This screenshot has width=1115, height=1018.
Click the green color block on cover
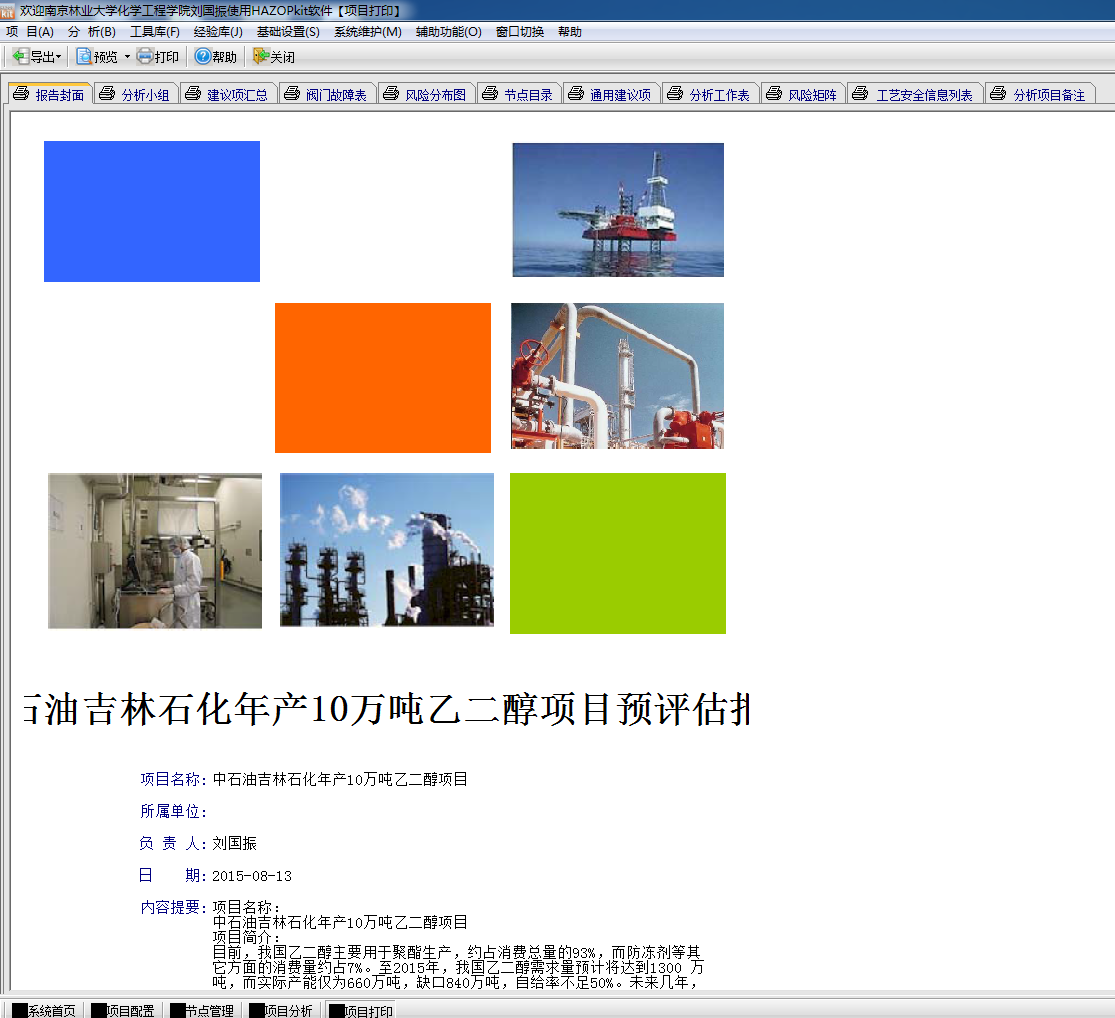(x=618, y=553)
